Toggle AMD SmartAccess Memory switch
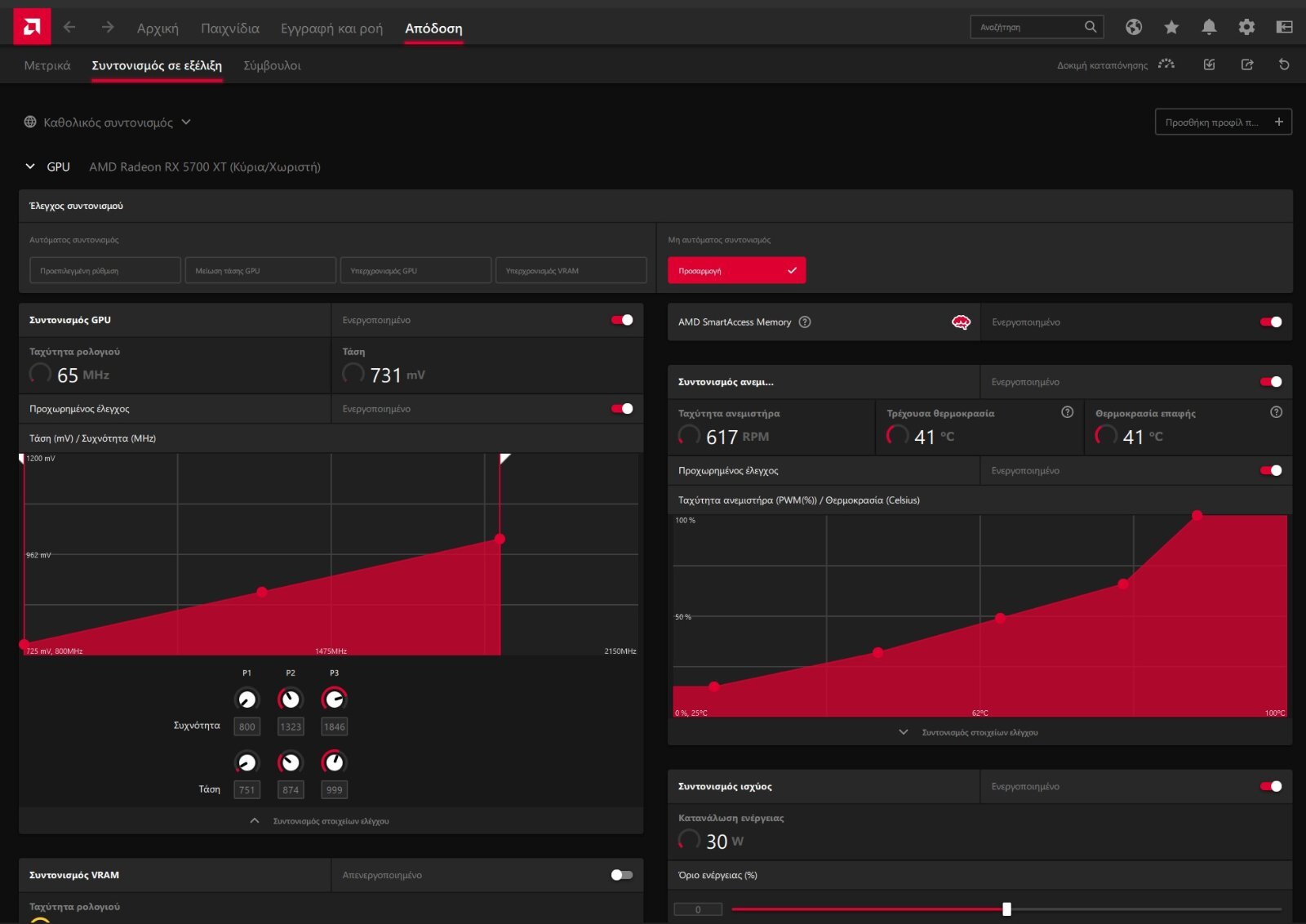This screenshot has width=1306, height=924. point(1271,322)
